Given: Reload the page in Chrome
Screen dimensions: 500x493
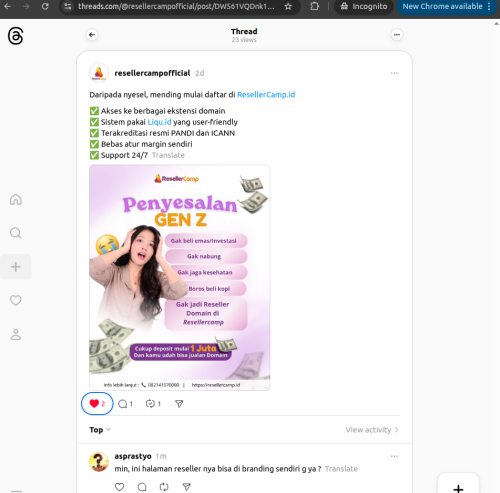Looking at the screenshot, I should point(45,6).
